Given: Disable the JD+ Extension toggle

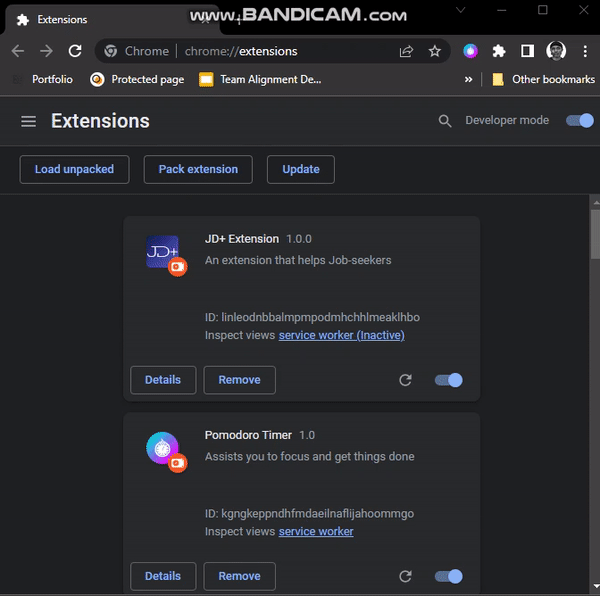Looking at the screenshot, I should (449, 380).
